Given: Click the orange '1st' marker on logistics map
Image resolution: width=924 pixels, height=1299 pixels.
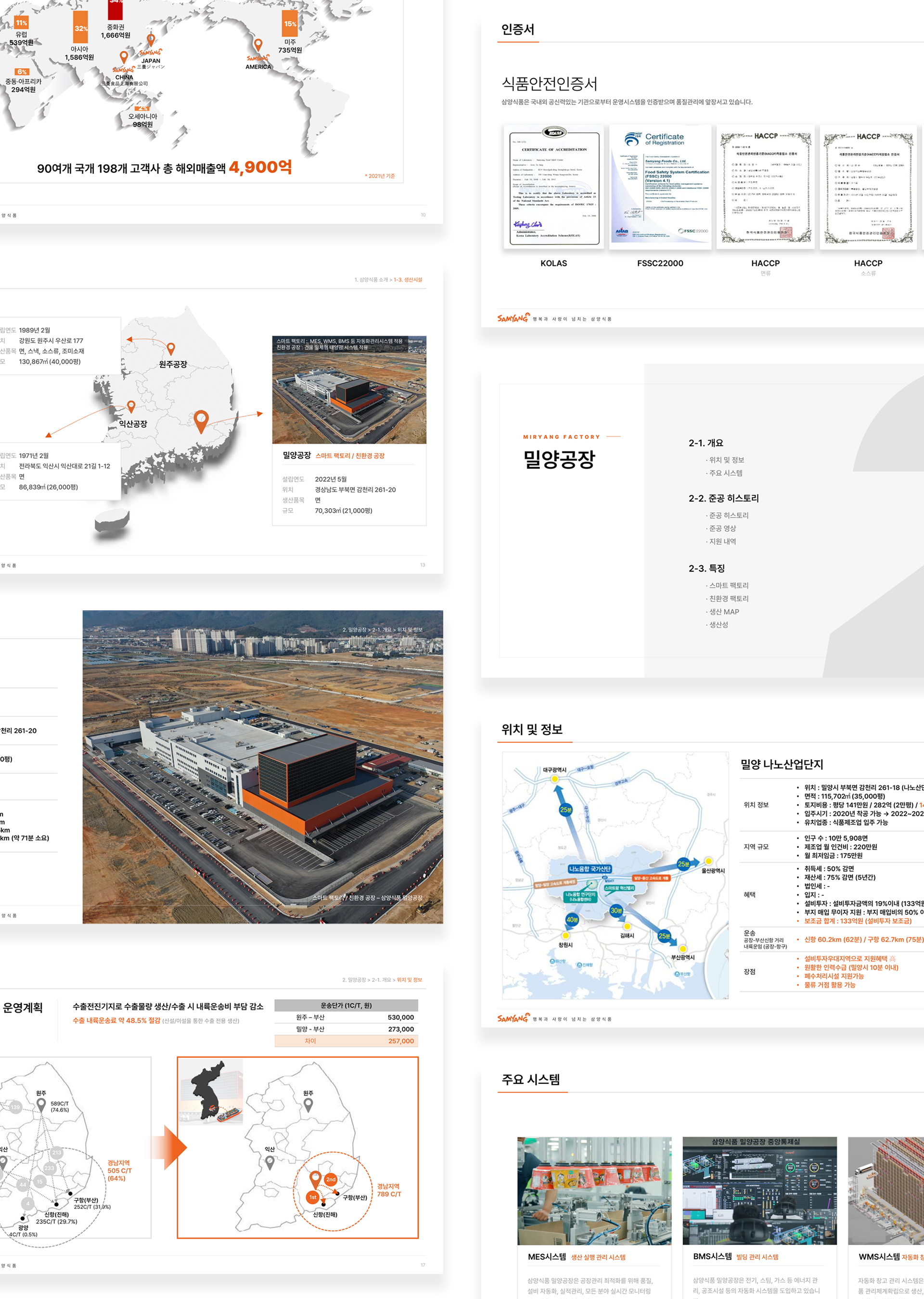Looking at the screenshot, I should pos(312,1197).
